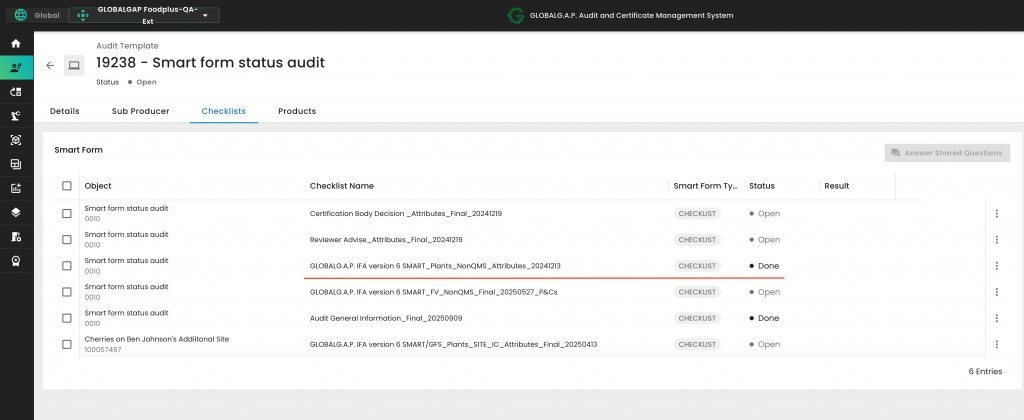Open three-dot menu for Audit General Information row
This screenshot has height=420, width=1024.
tap(996, 318)
